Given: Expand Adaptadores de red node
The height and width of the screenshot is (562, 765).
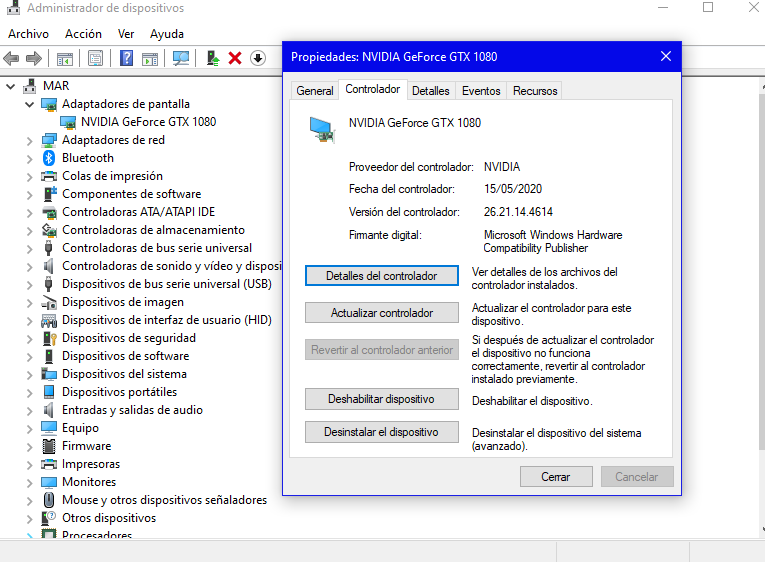Looking at the screenshot, I should pyautogui.click(x=30, y=141).
